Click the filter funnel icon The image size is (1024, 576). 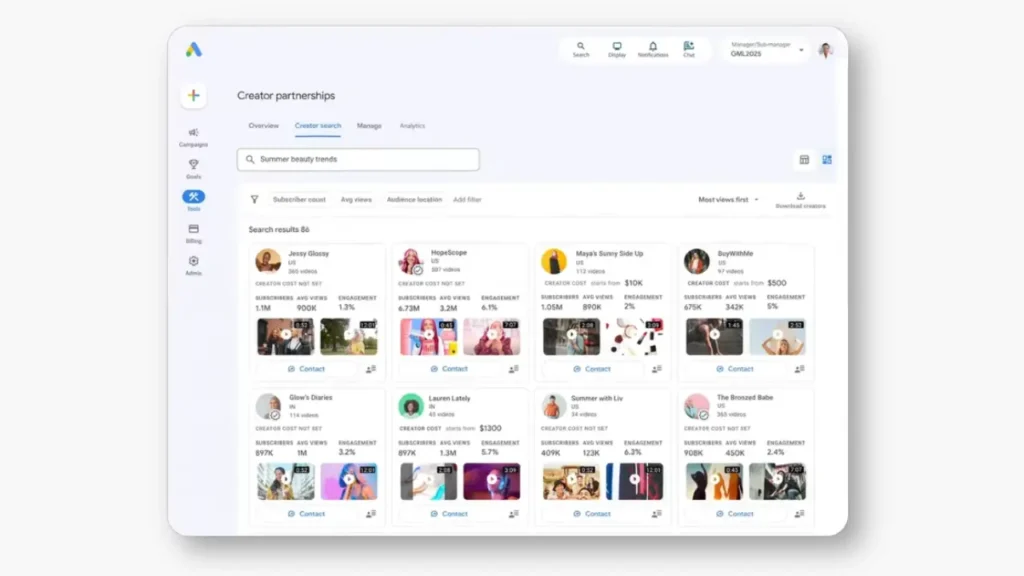tap(254, 199)
